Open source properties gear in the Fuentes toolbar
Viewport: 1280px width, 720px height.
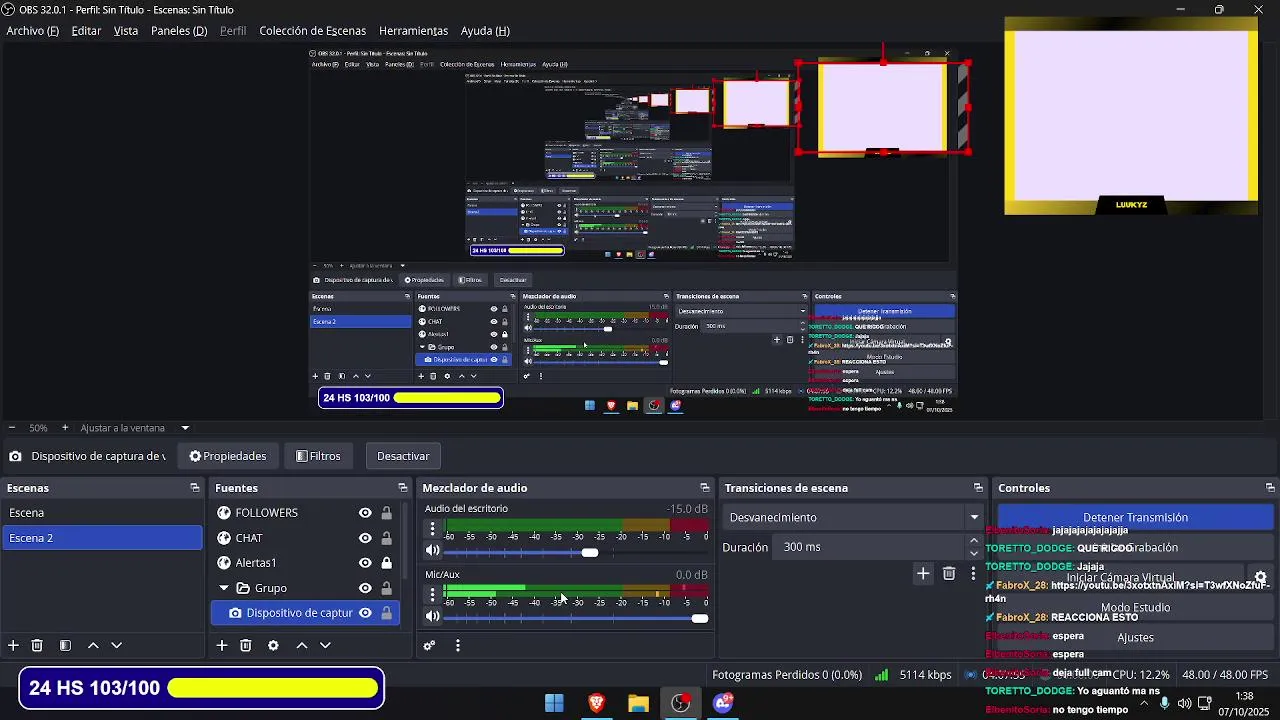click(273, 646)
